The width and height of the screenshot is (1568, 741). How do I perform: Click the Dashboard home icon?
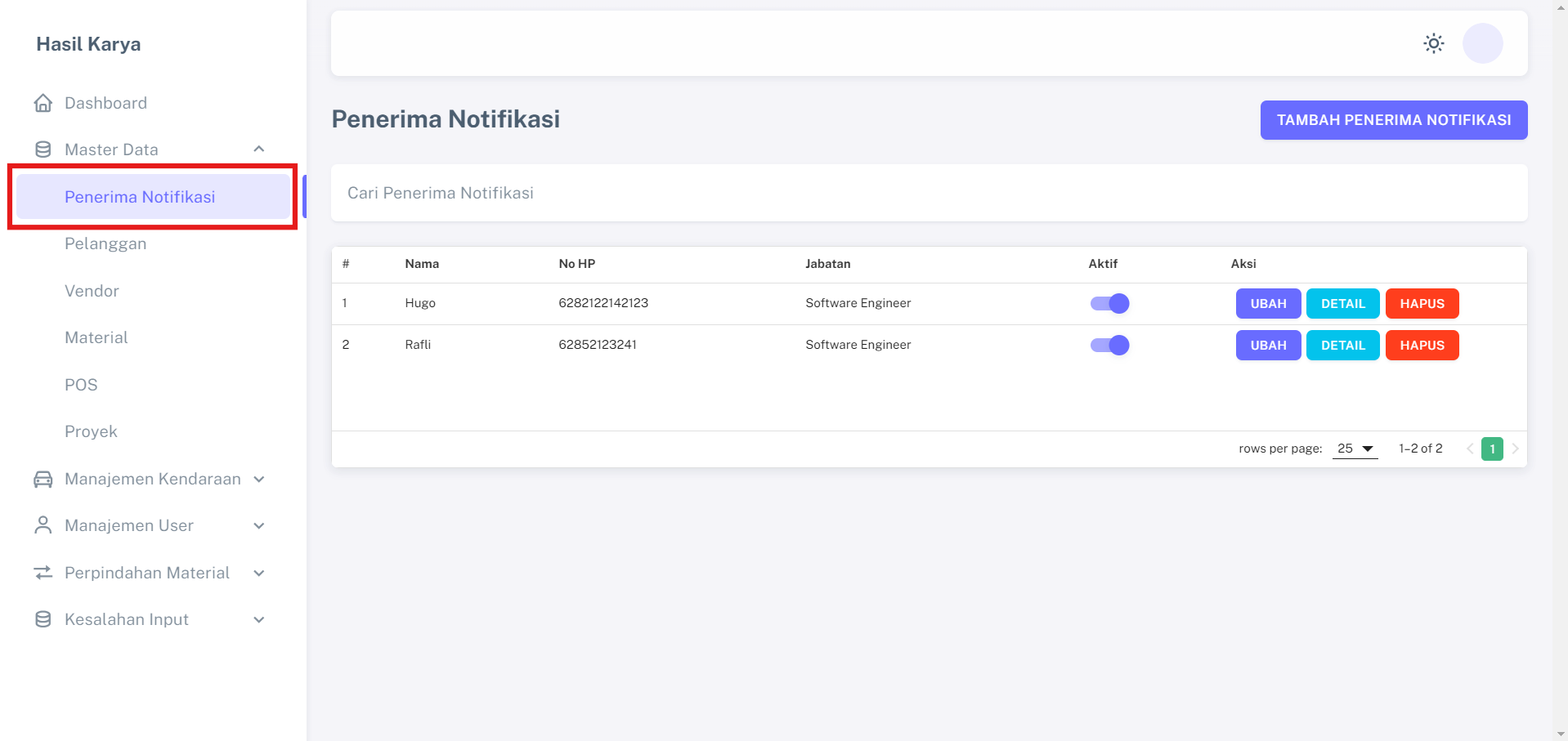click(43, 103)
